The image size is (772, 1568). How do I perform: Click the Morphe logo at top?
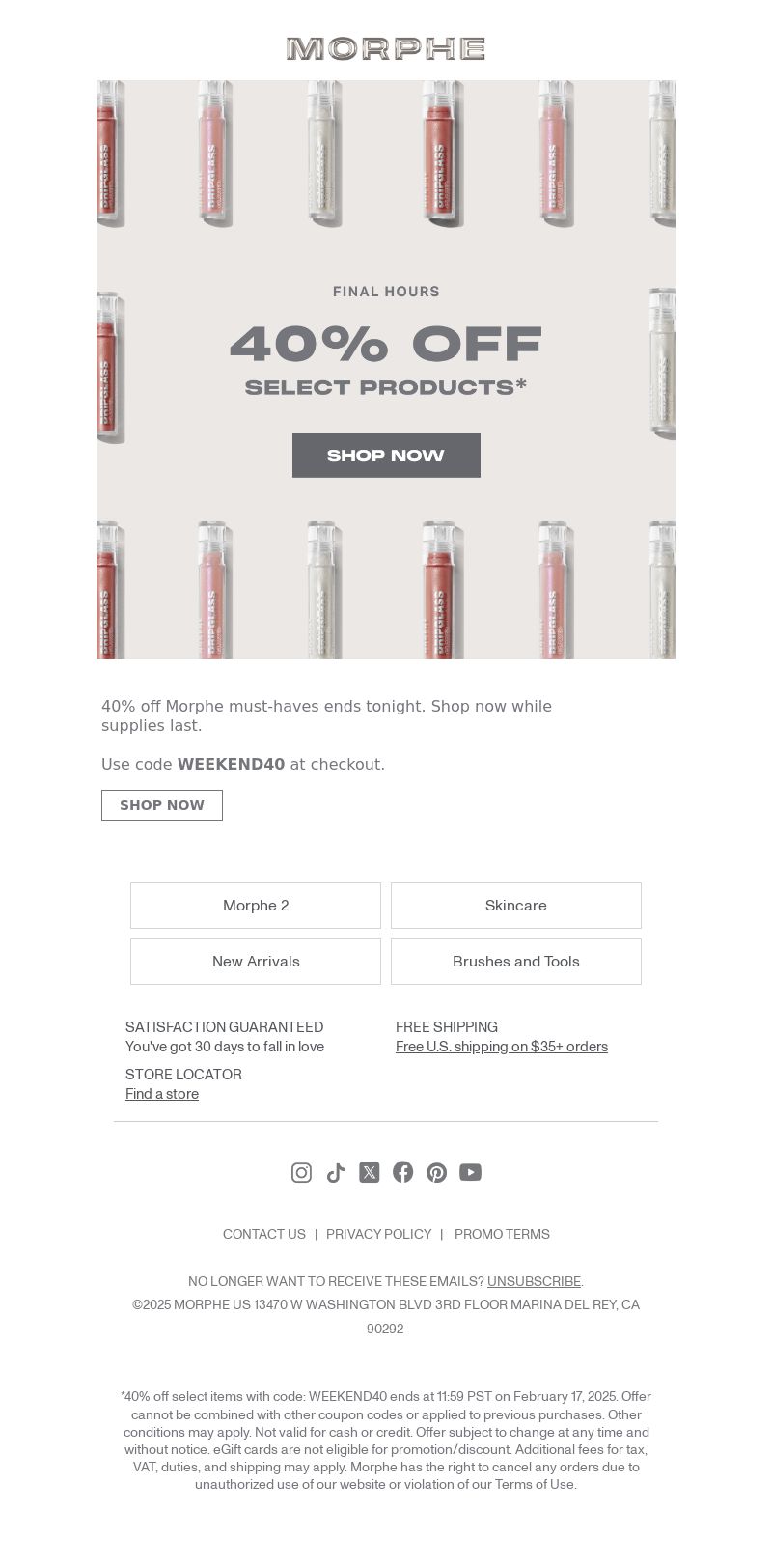click(386, 48)
